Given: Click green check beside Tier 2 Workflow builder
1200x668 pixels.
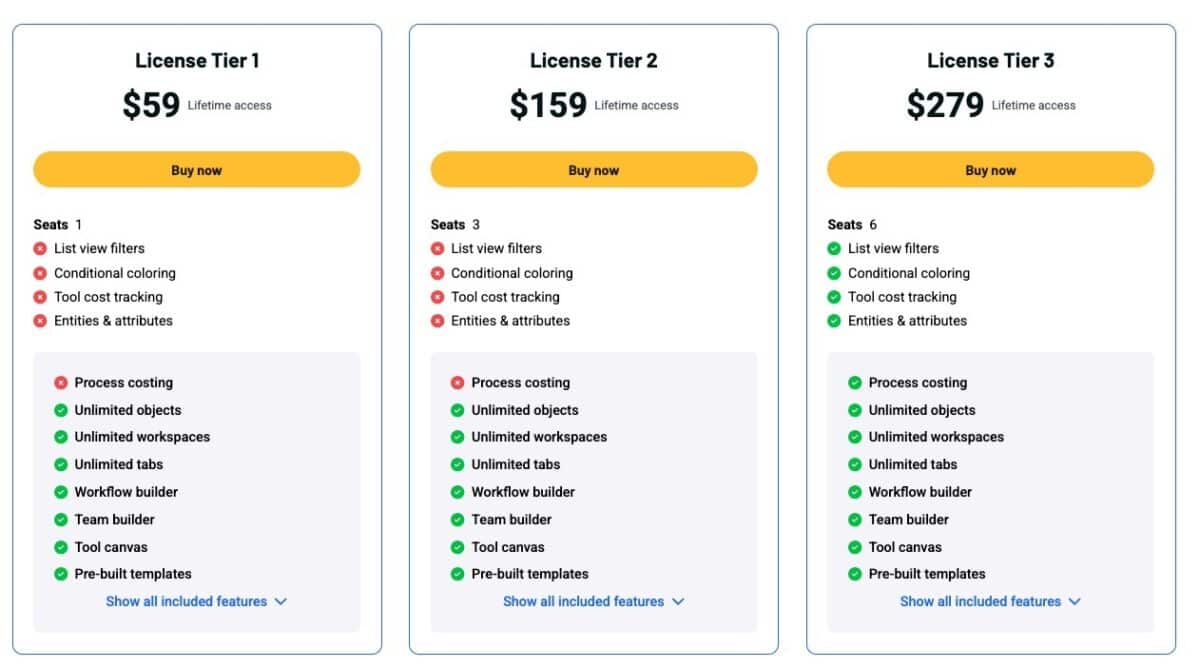Looking at the screenshot, I should click(x=458, y=492).
